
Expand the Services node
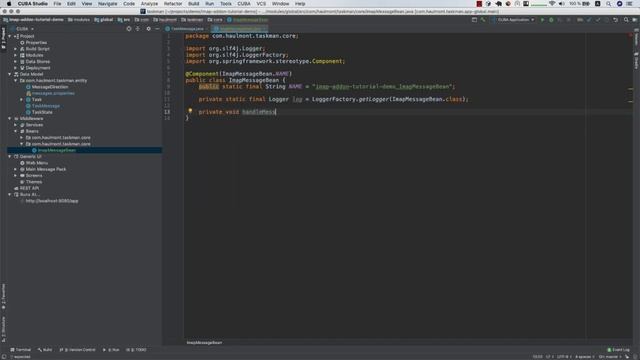click(16, 125)
